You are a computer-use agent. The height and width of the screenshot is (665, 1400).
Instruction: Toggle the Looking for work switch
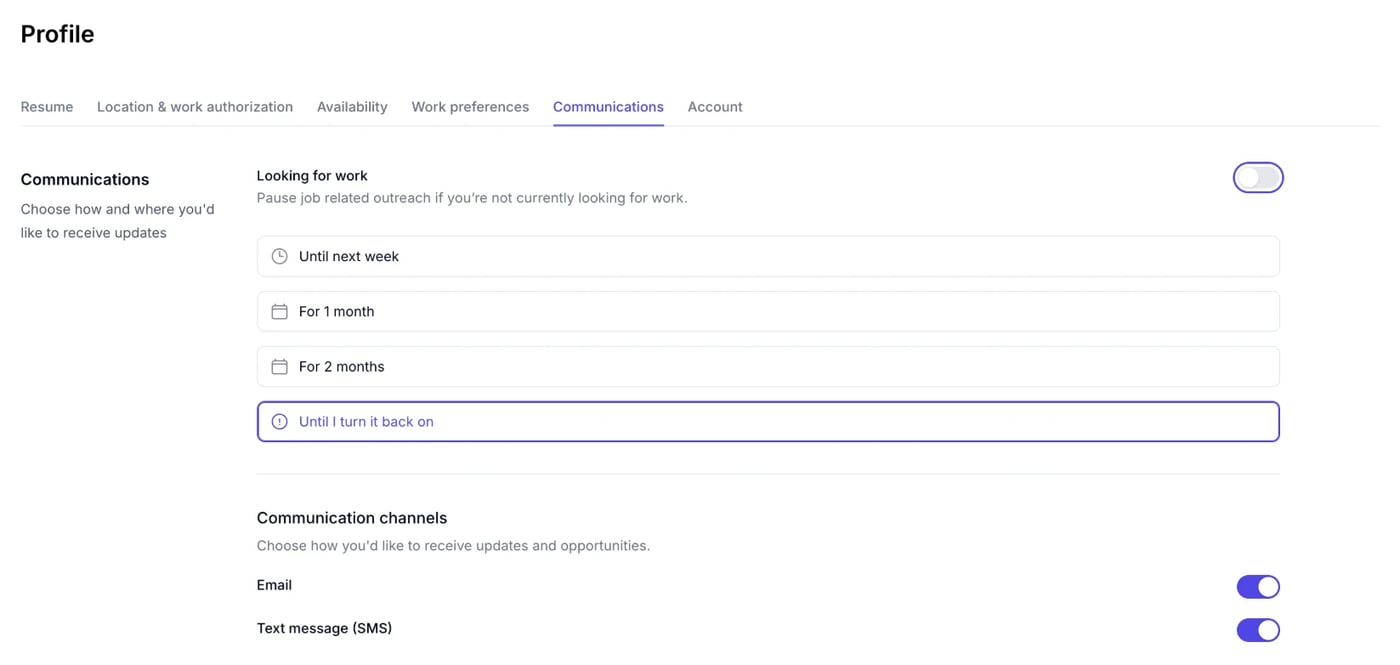[x=1258, y=178]
